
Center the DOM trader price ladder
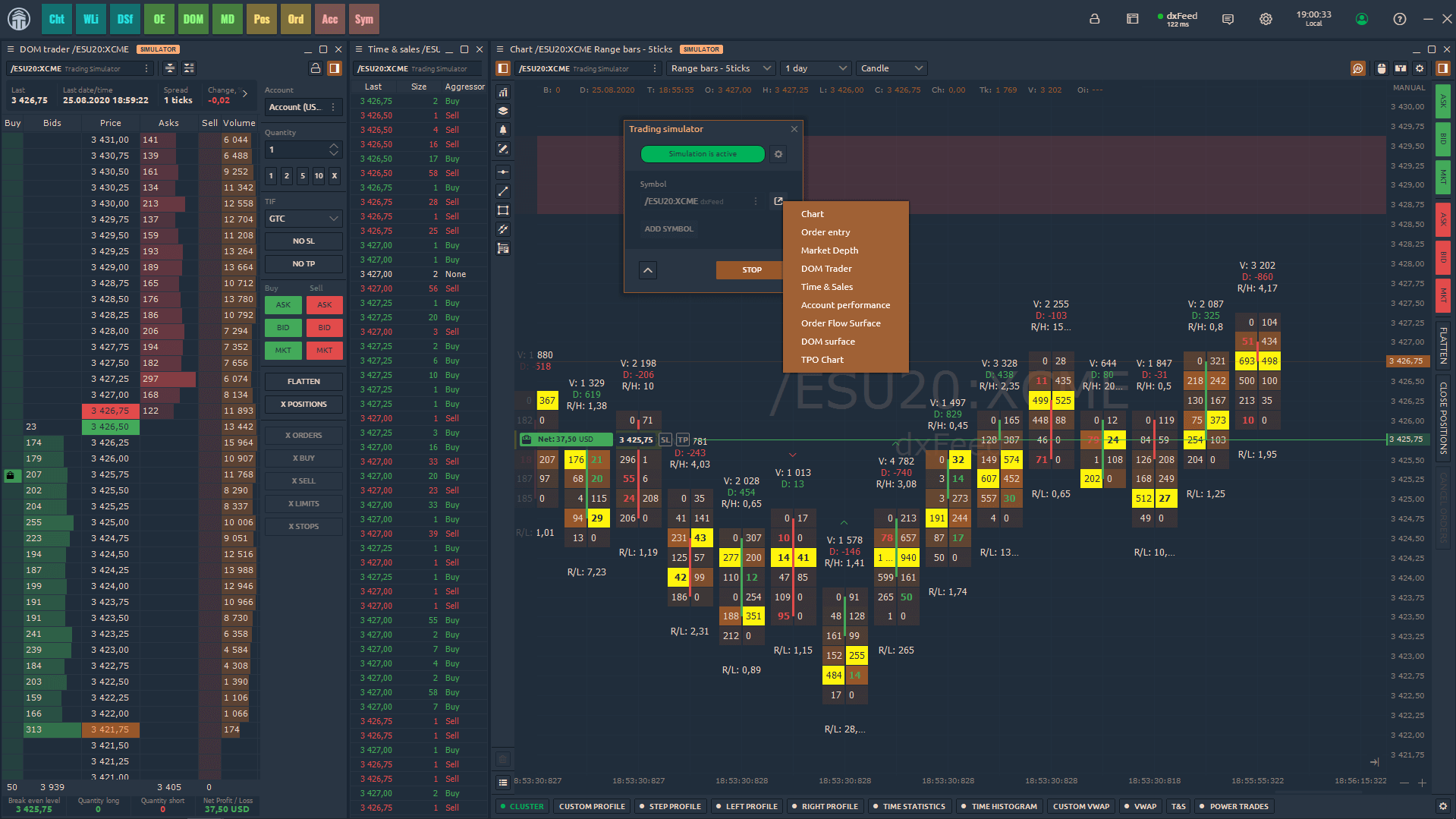tap(170, 68)
